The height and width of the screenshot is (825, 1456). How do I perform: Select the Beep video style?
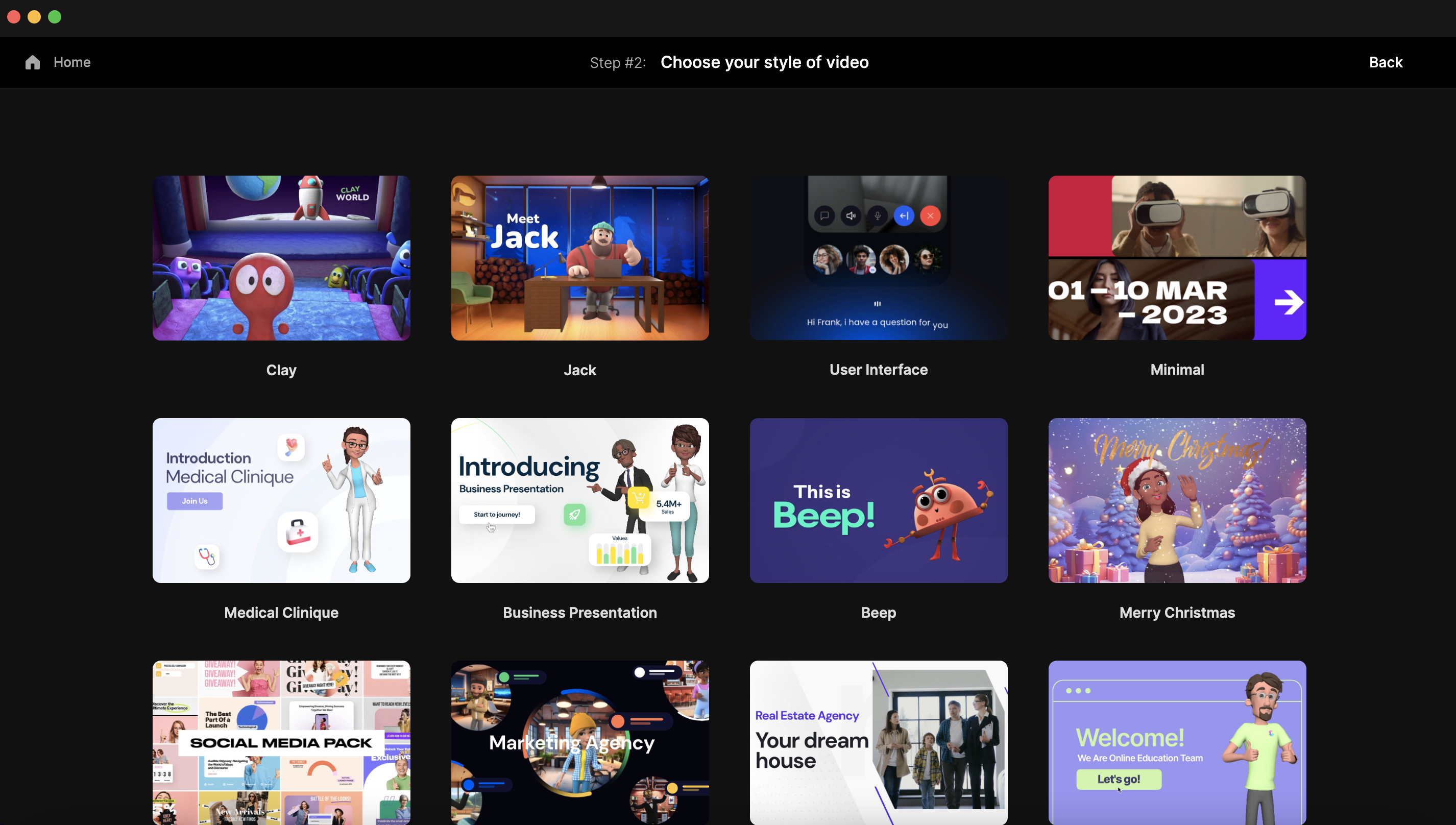pos(878,500)
